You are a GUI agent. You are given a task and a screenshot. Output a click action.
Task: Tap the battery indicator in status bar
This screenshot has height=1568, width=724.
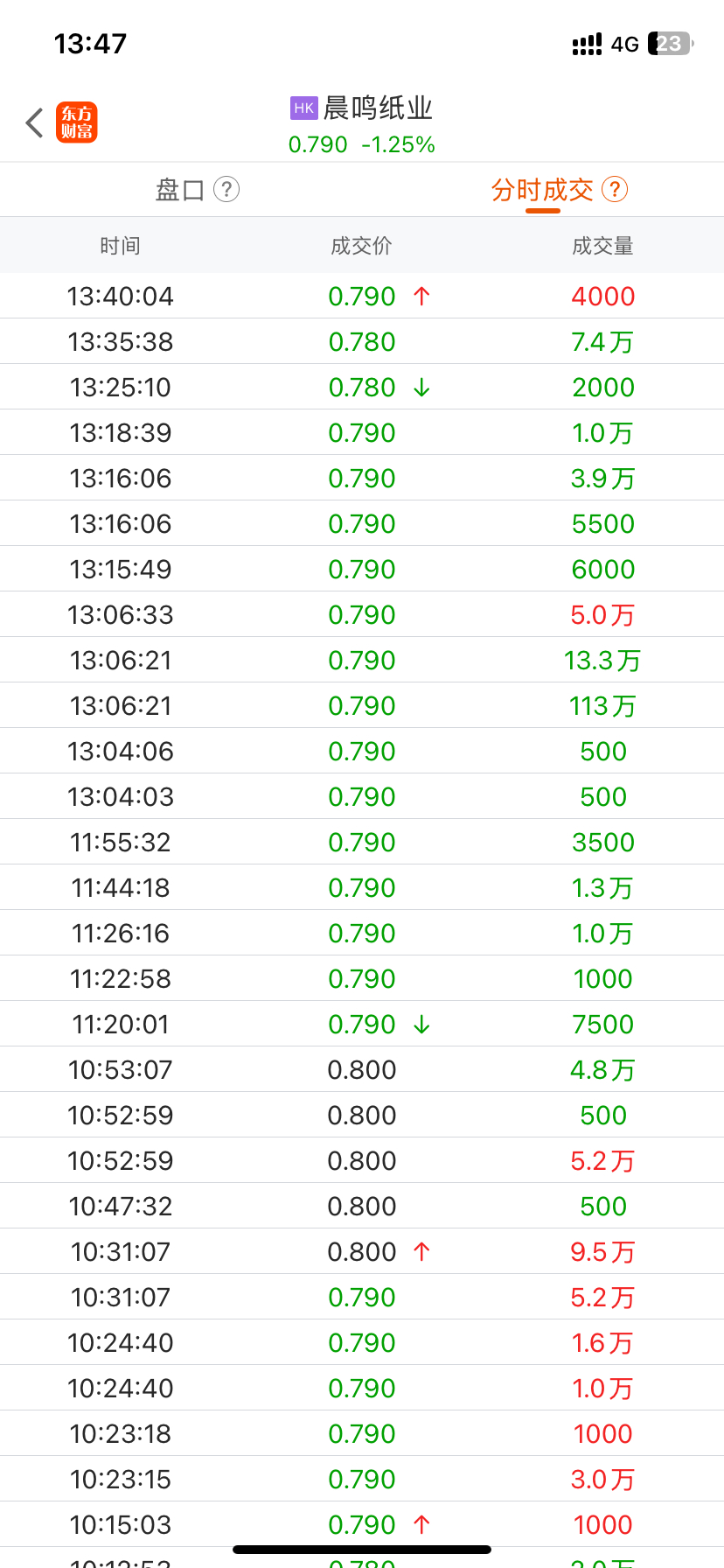coord(670,44)
